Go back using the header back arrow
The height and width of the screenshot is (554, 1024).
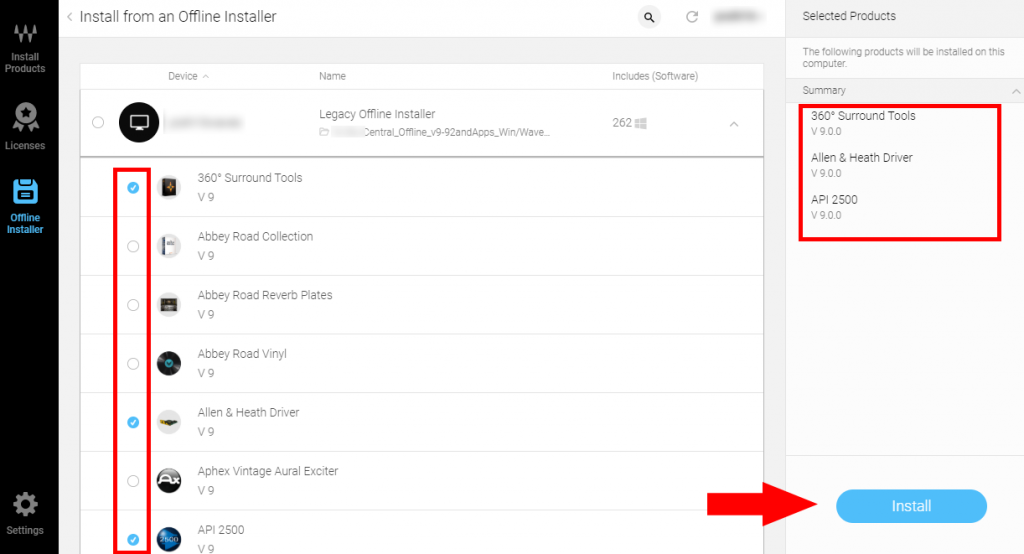click(x=69, y=17)
